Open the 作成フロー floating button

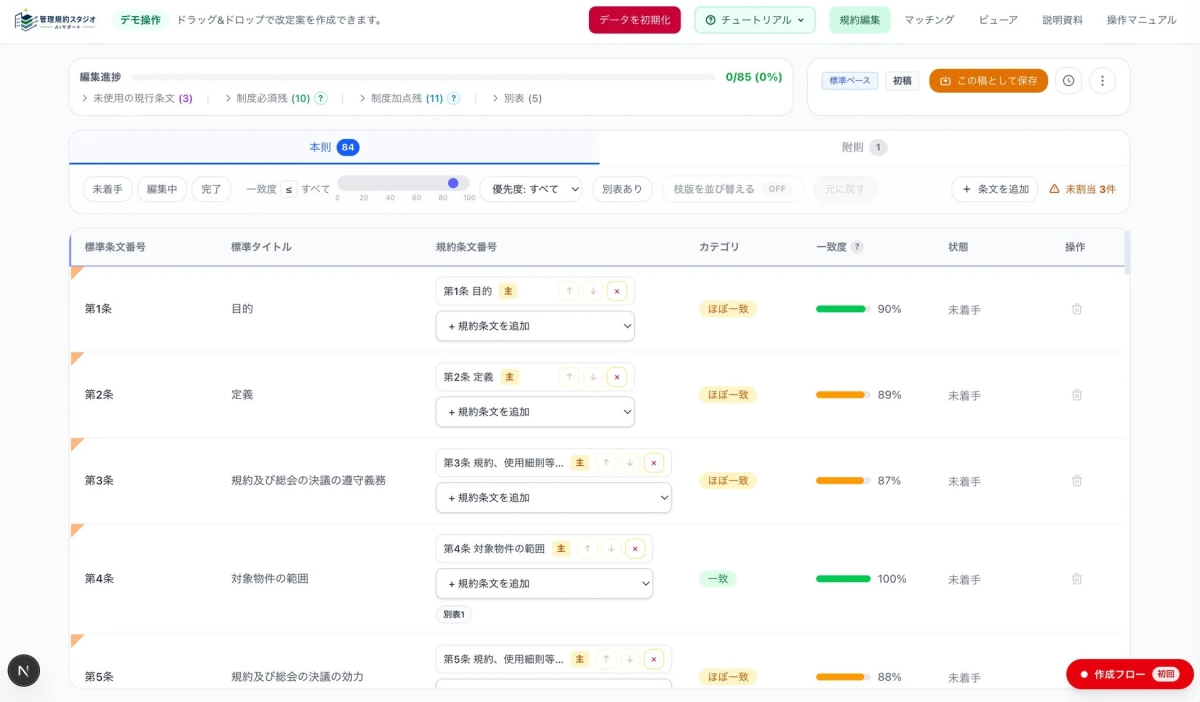coord(1130,674)
